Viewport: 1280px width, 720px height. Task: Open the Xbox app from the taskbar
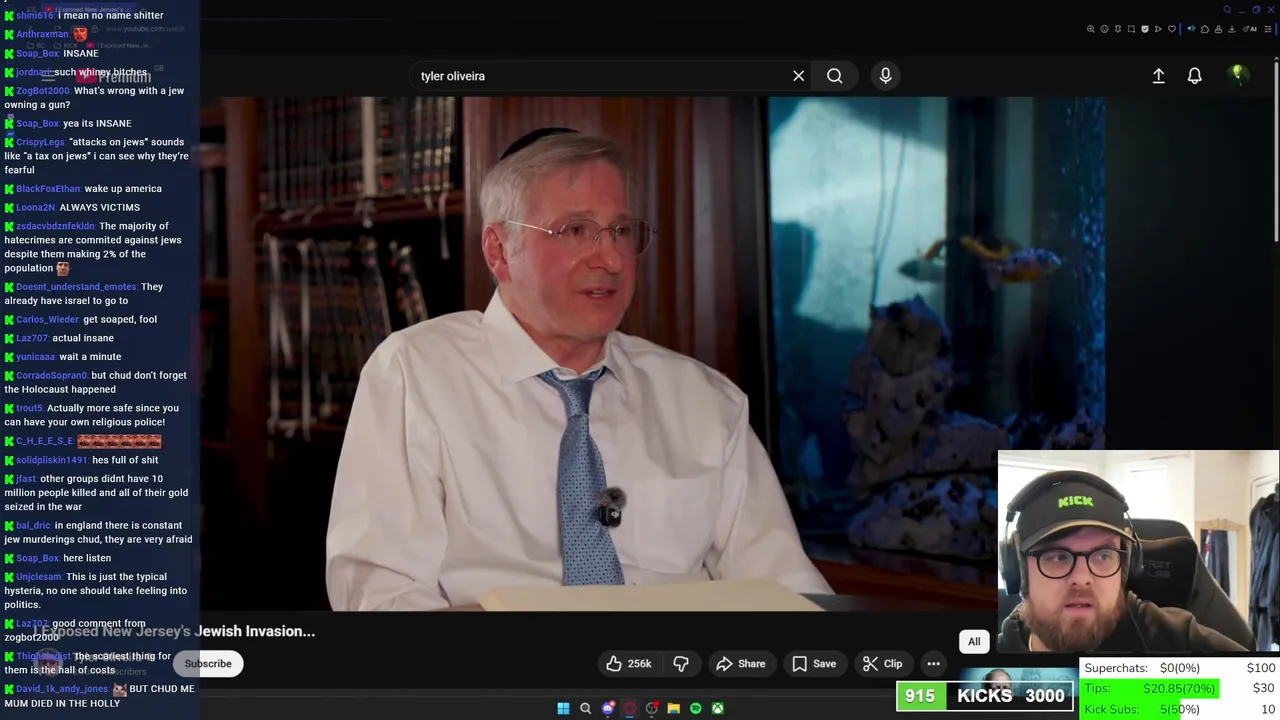[717, 708]
